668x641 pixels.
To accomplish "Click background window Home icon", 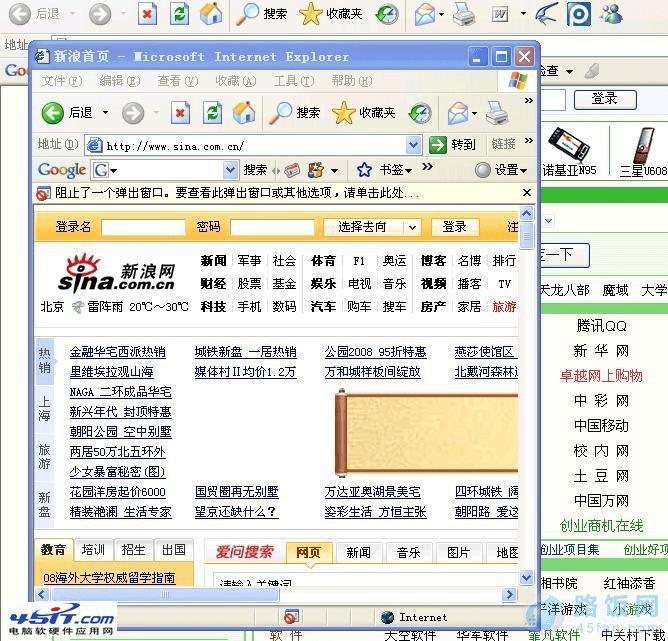I will point(211,14).
